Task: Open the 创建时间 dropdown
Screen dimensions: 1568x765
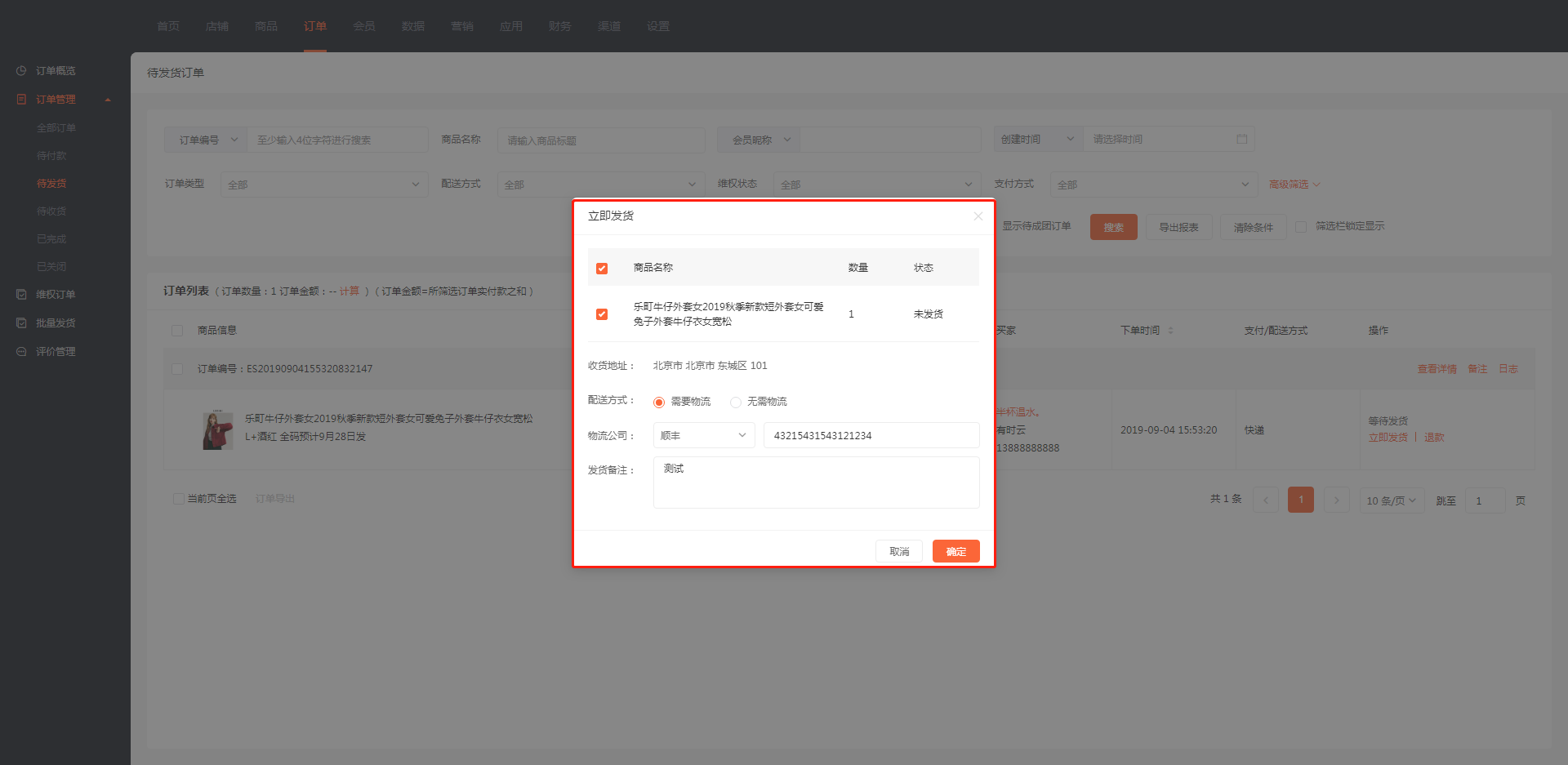Action: (1038, 140)
